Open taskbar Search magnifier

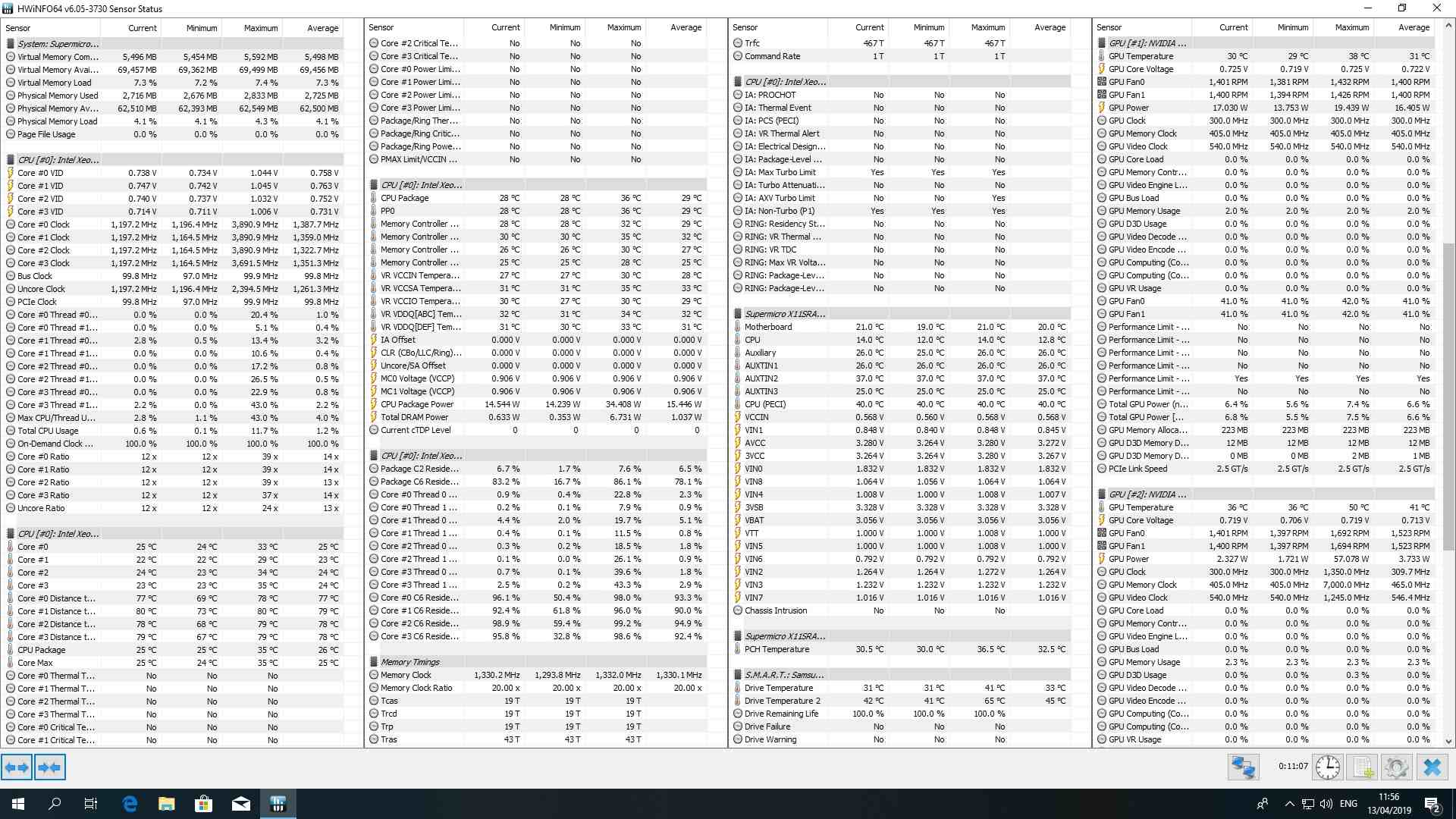(x=55, y=804)
